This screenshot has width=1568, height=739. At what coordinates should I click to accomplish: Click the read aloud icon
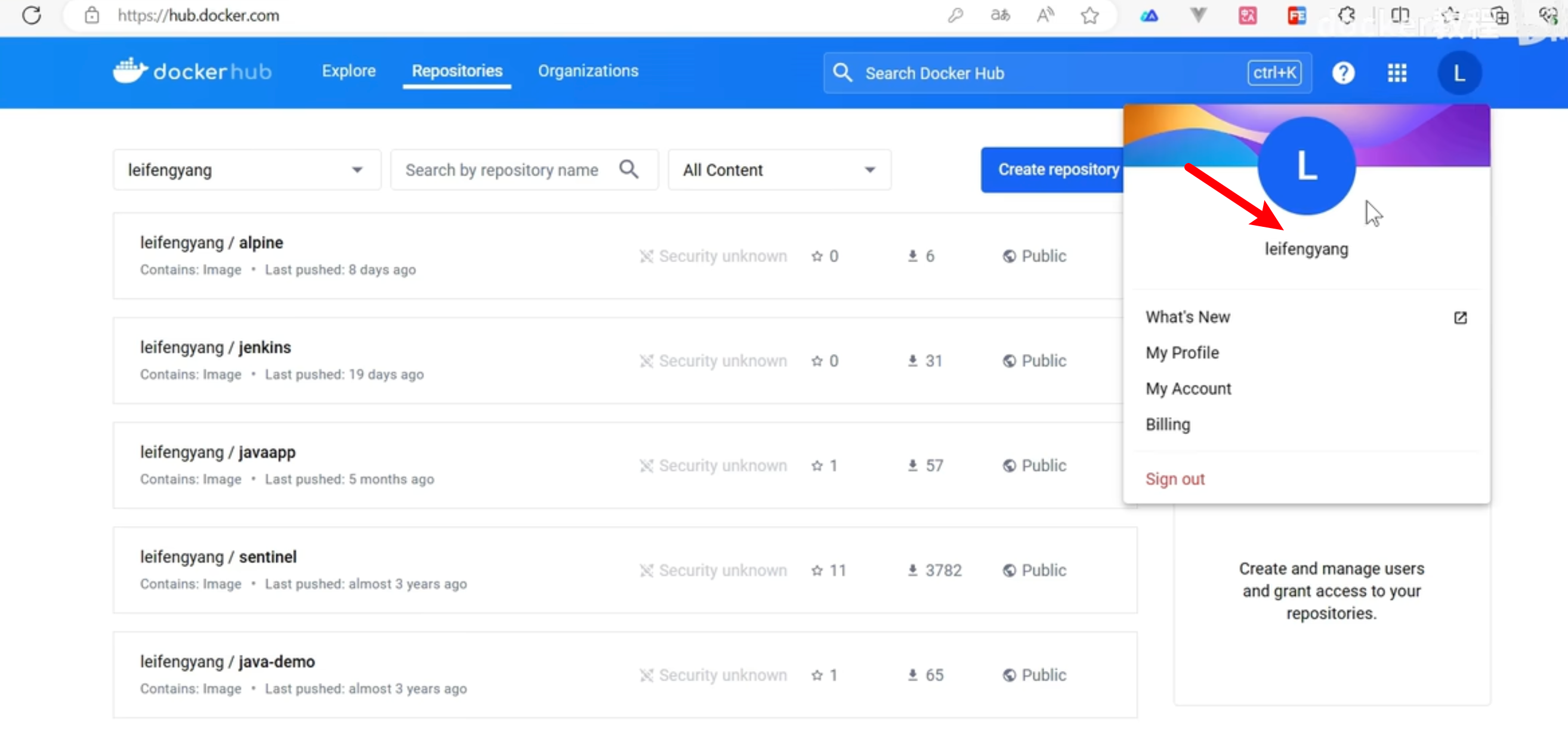(1045, 14)
